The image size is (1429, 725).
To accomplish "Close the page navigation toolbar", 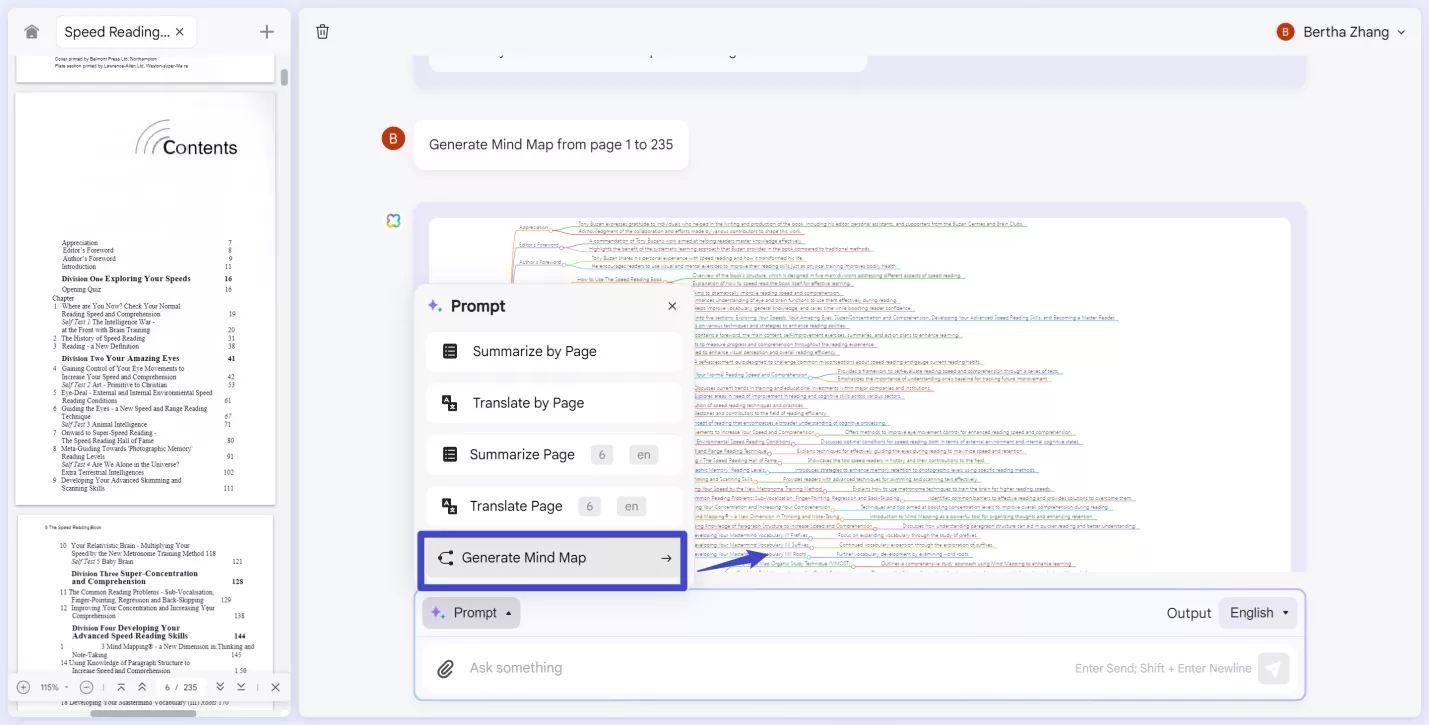I will 275,687.
